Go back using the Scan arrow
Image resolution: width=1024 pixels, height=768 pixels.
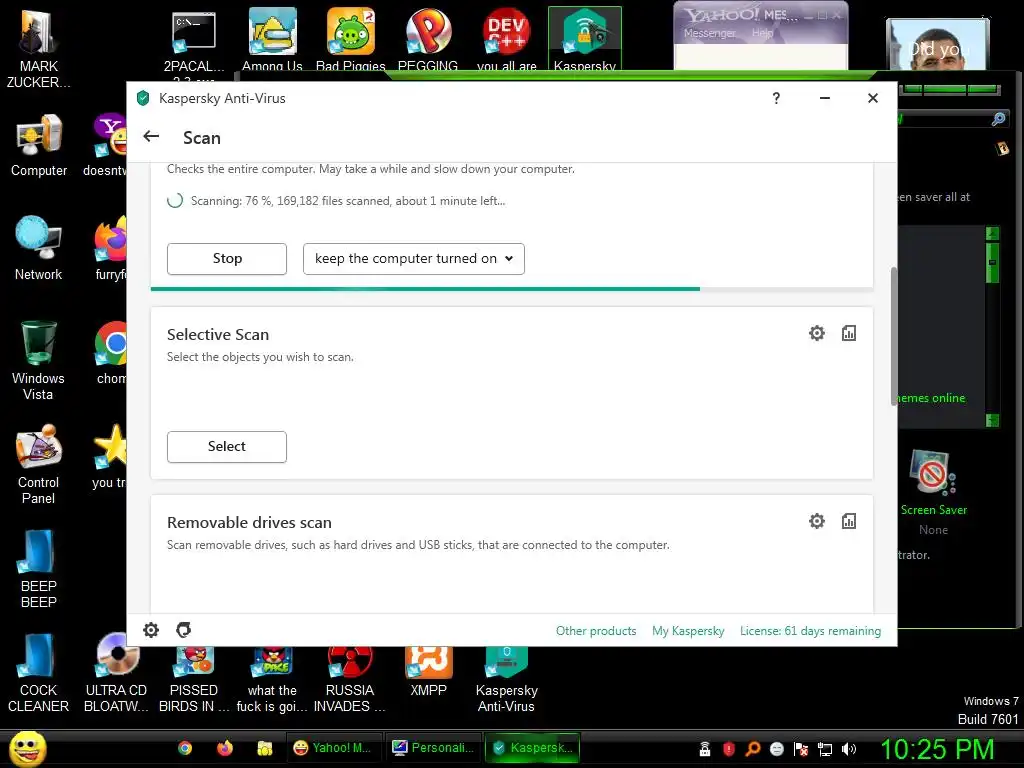(x=151, y=136)
